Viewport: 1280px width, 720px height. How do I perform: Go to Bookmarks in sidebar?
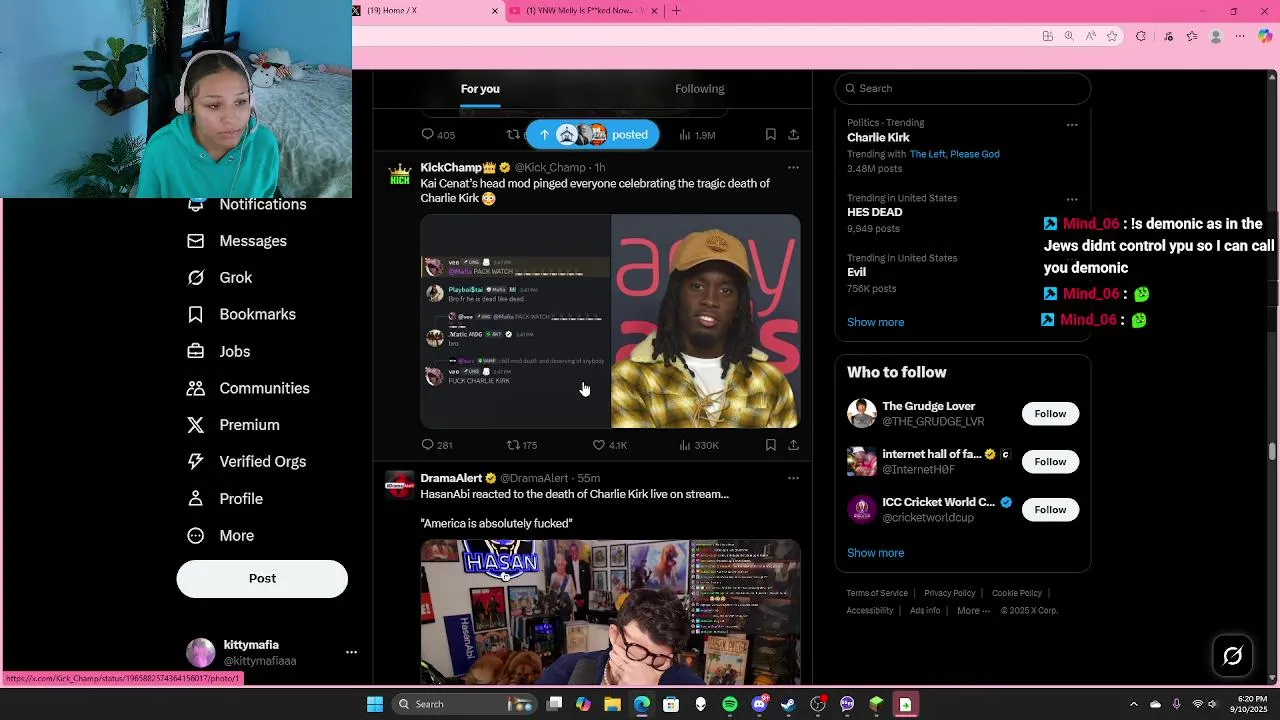click(x=241, y=314)
